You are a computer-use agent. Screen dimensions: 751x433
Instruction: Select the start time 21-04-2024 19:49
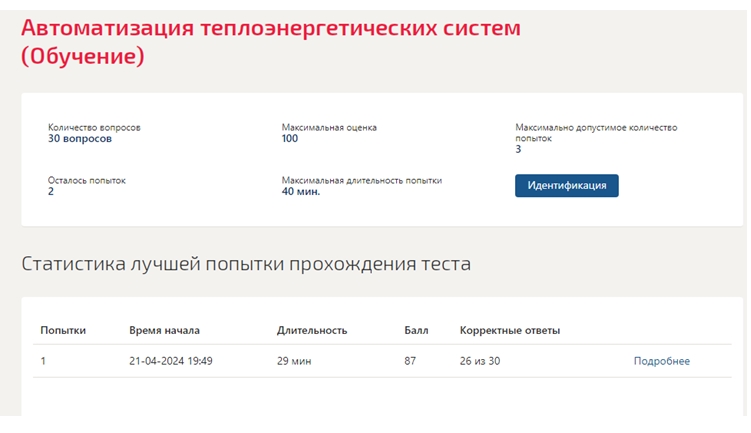tap(171, 361)
